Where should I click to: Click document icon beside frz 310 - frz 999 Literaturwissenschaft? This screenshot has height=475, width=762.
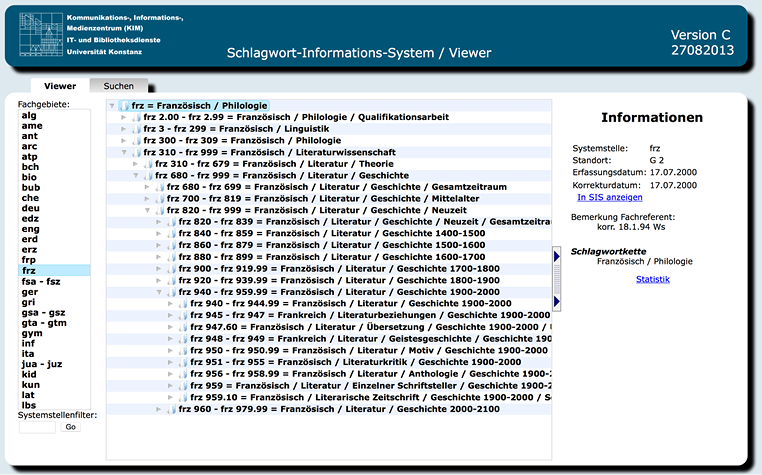click(136, 152)
